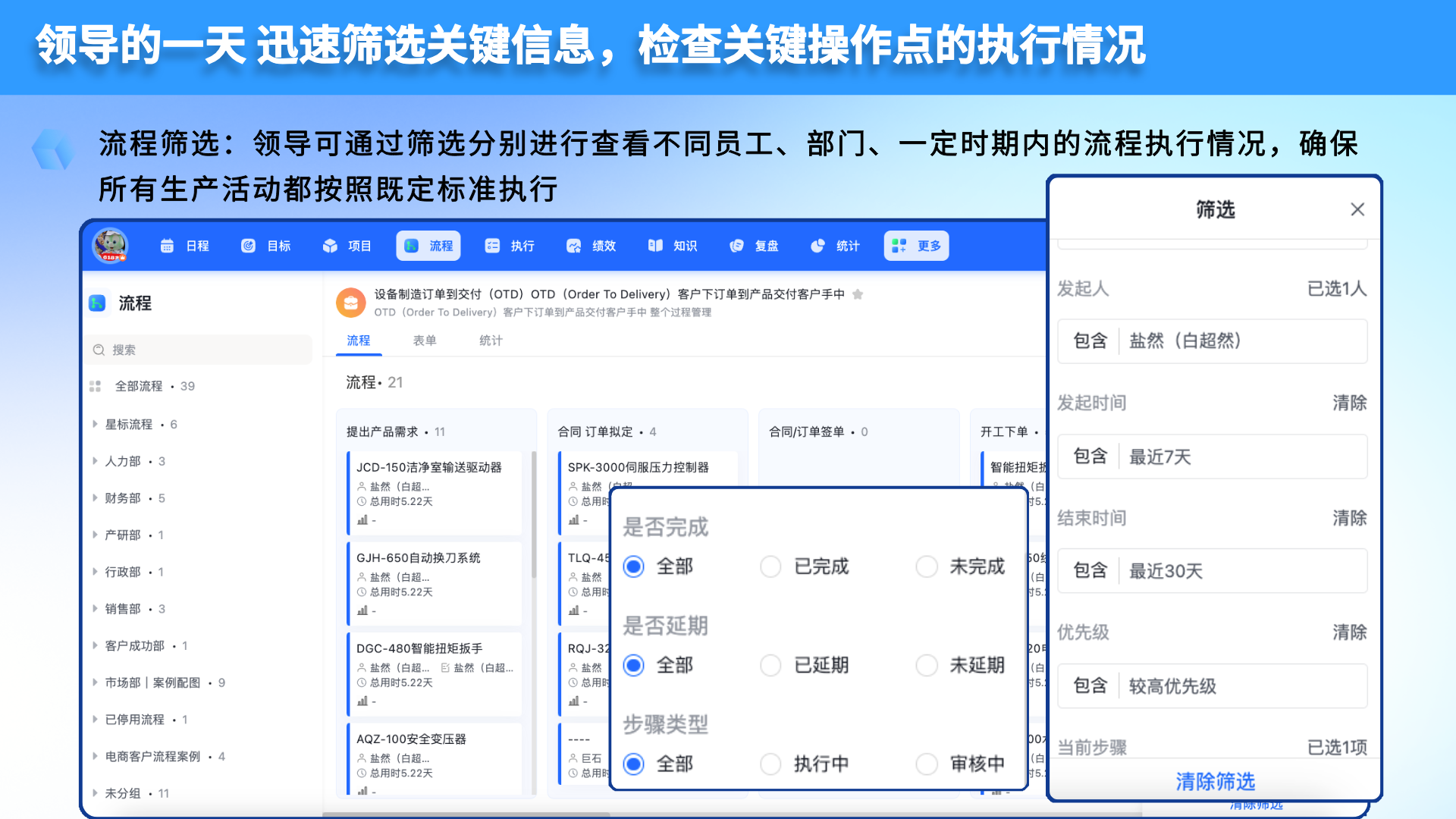
Task: Select the 执行 icon in the top bar
Action: [x=492, y=246]
